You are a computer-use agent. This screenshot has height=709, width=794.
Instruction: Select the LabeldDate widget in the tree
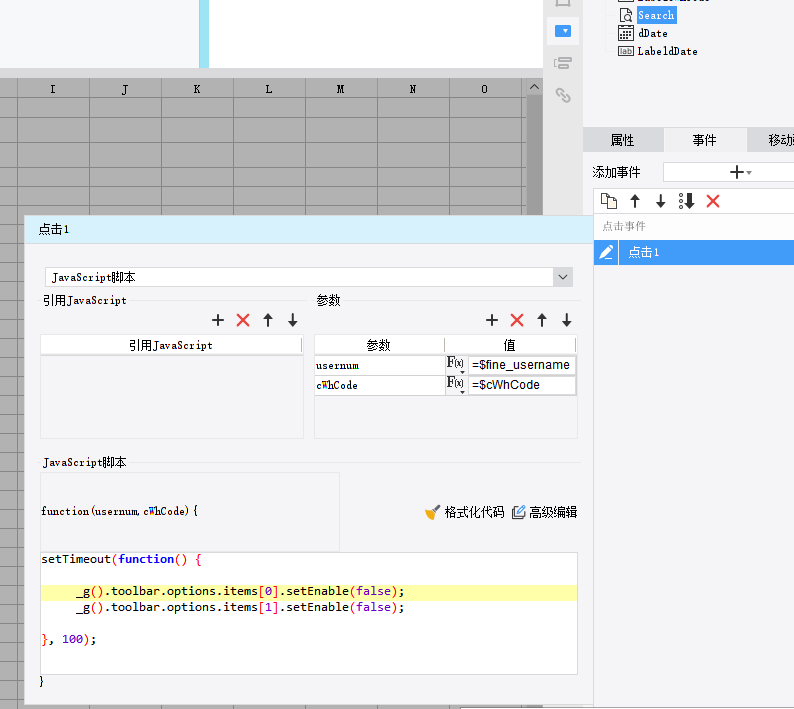pyautogui.click(x=667, y=51)
